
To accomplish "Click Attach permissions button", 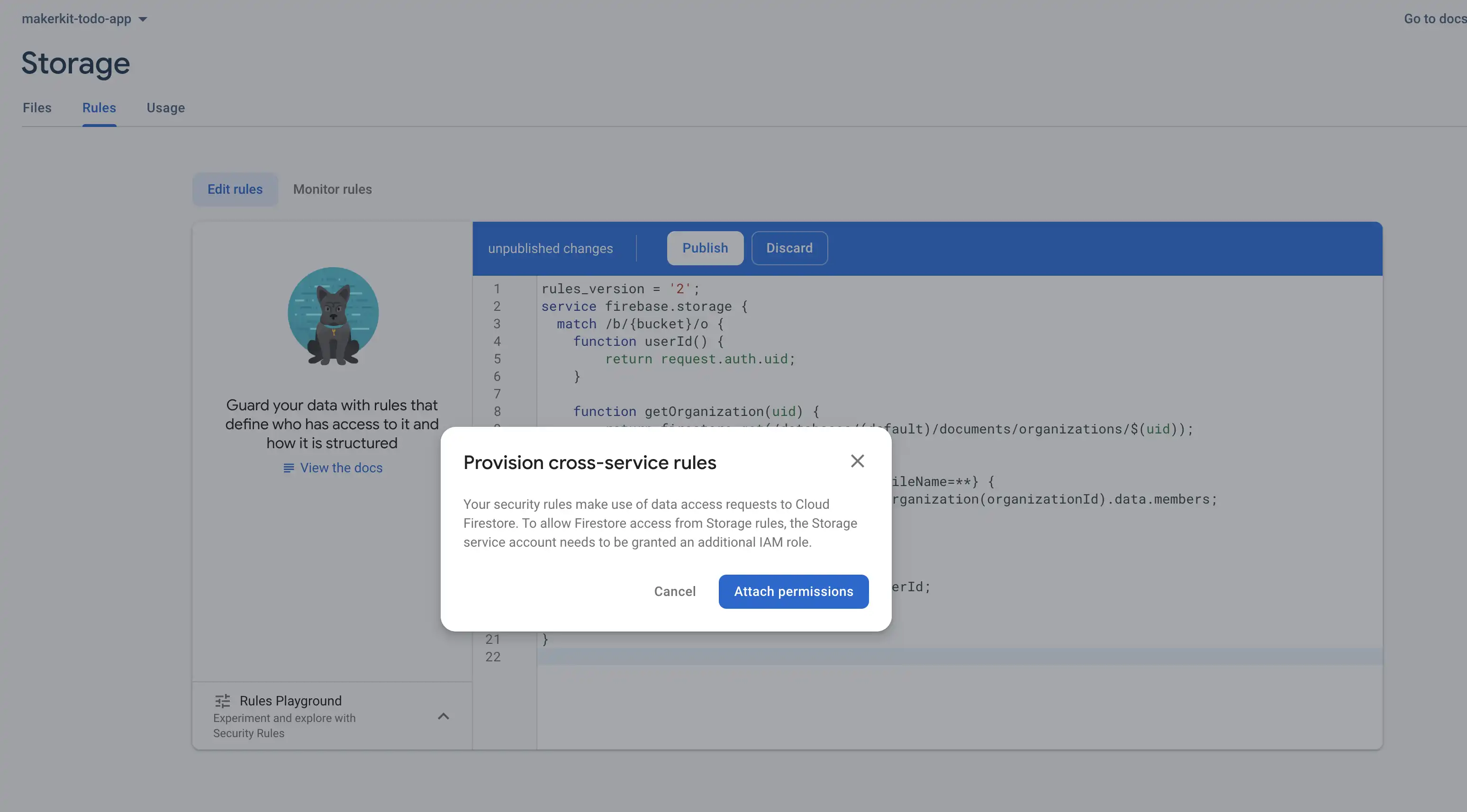I will coord(793,591).
